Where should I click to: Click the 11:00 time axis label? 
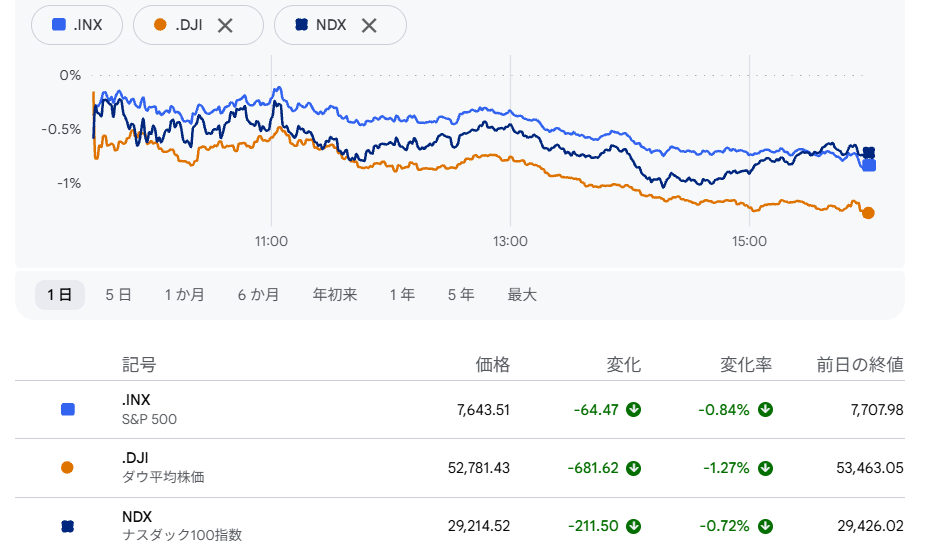[272, 242]
